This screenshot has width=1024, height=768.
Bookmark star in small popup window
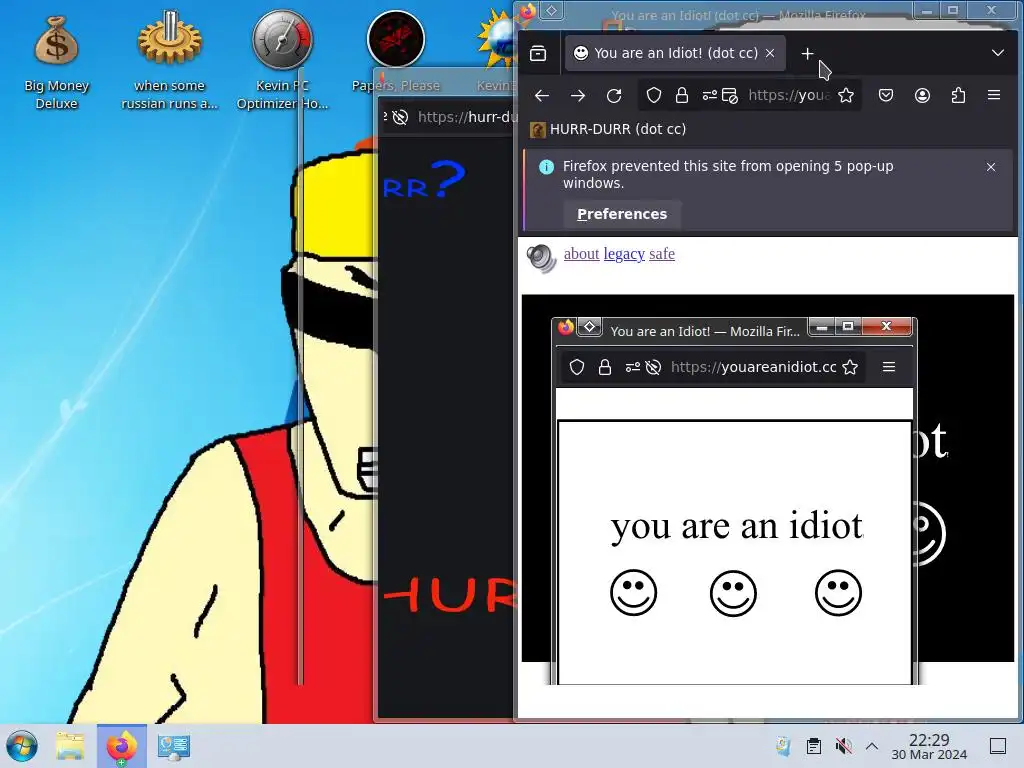[x=850, y=367]
